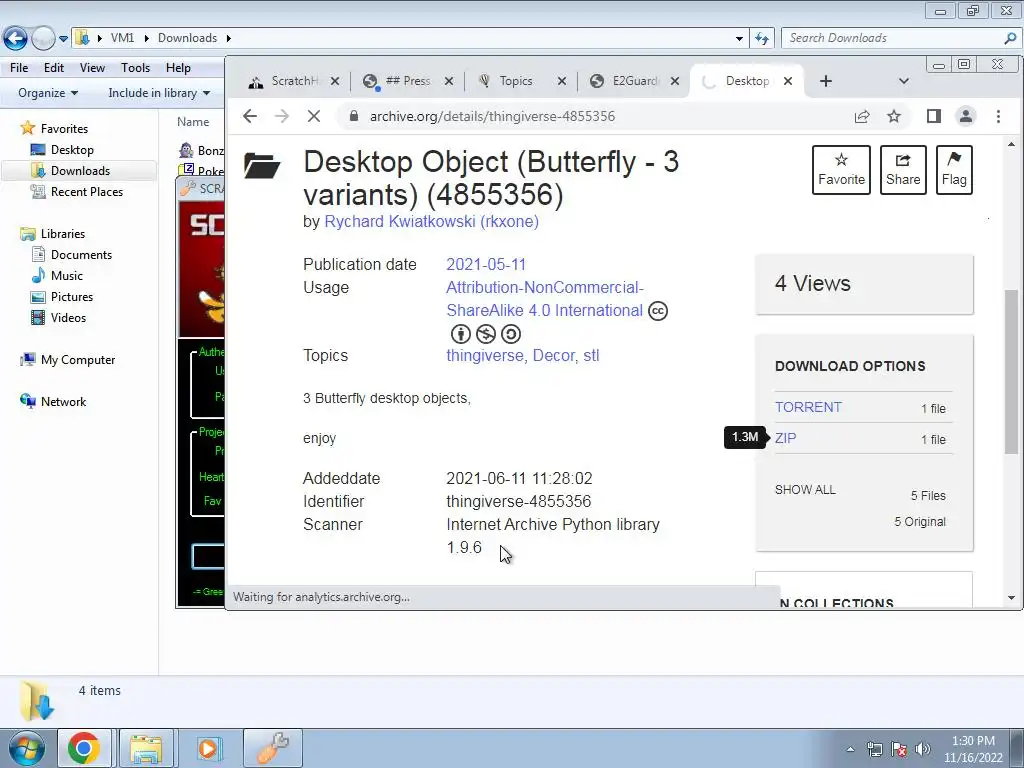Open Explorer recent locations dropdown arrow
Image resolution: width=1024 pixels, height=768 pixels.
click(x=63, y=39)
